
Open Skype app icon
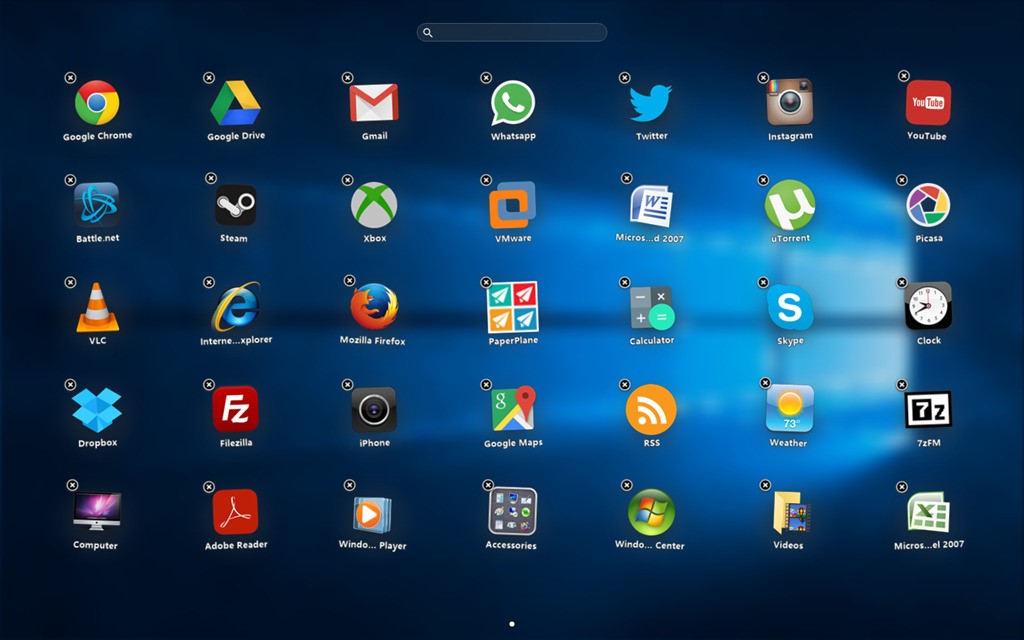[x=790, y=307]
